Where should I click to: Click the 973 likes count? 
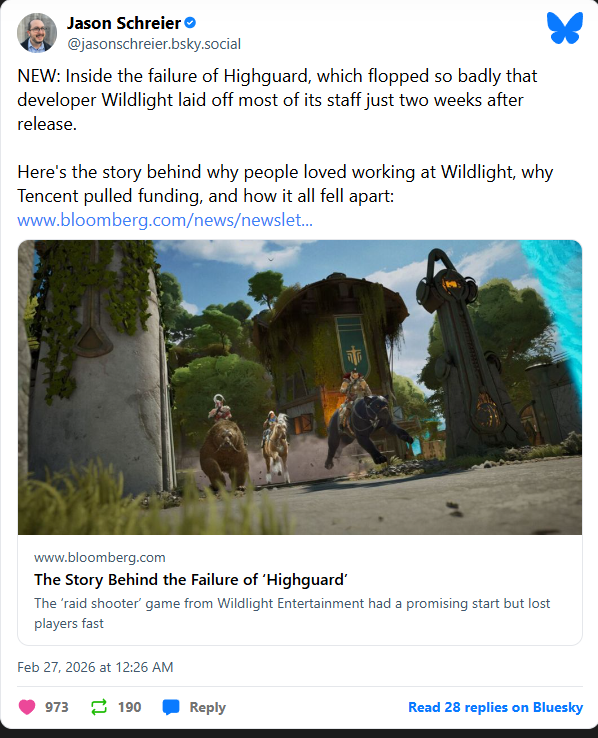[56, 707]
